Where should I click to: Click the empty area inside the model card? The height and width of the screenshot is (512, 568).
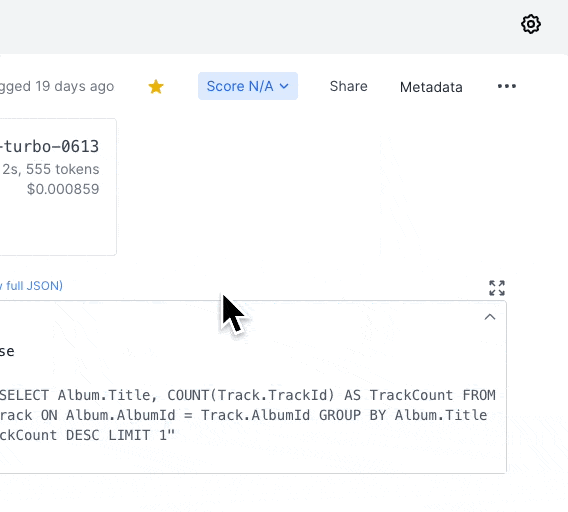click(x=58, y=226)
